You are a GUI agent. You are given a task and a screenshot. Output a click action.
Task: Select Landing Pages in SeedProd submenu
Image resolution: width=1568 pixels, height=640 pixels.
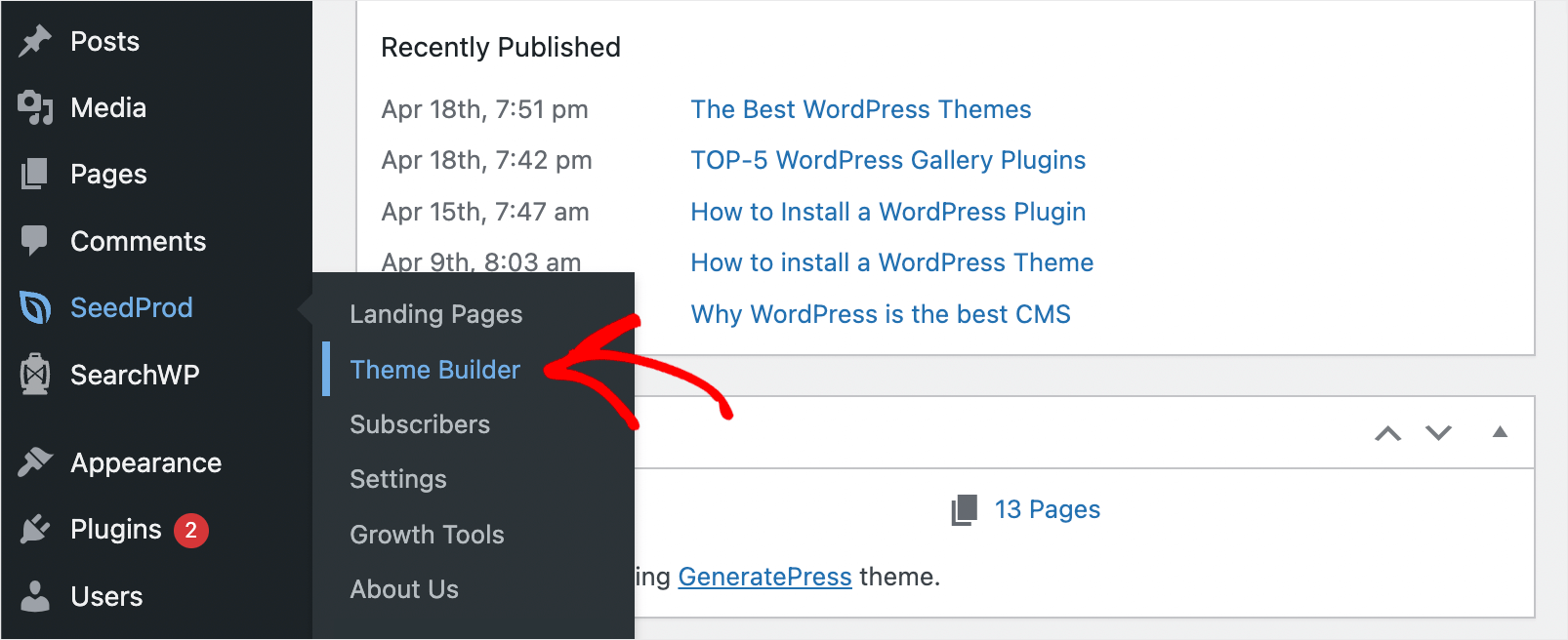[436, 314]
